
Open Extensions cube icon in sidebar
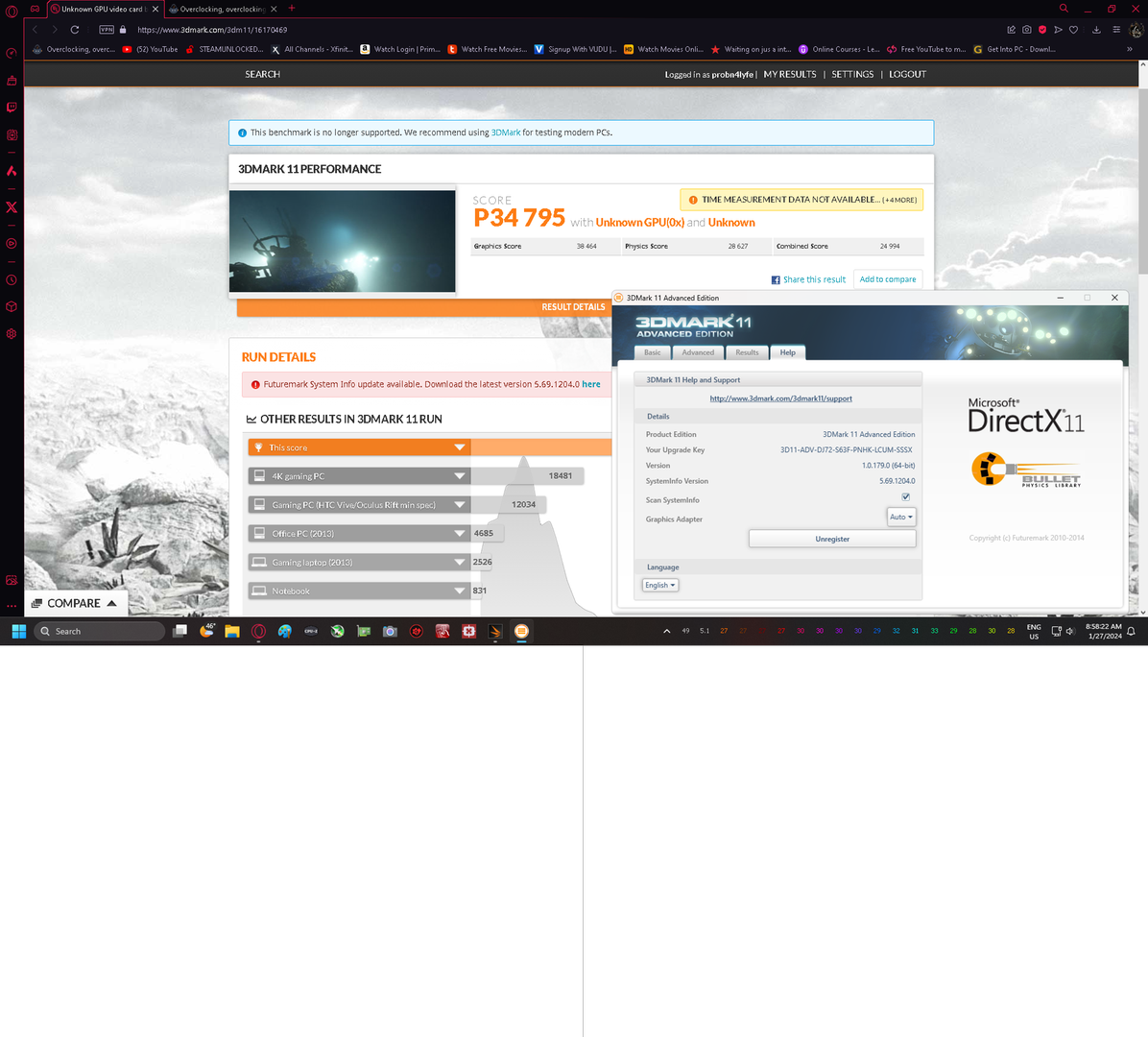(x=12, y=307)
